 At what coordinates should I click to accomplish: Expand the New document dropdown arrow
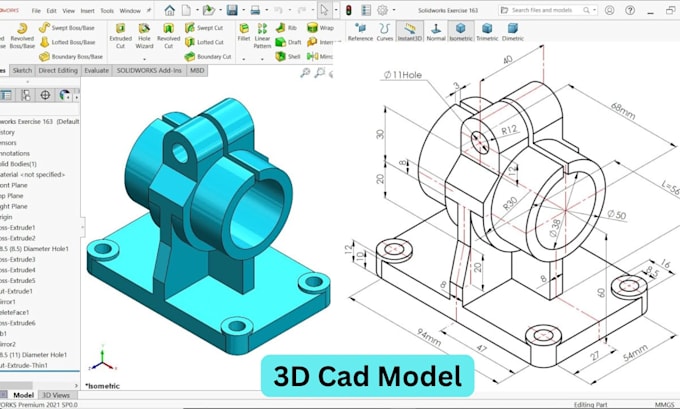[197, 10]
